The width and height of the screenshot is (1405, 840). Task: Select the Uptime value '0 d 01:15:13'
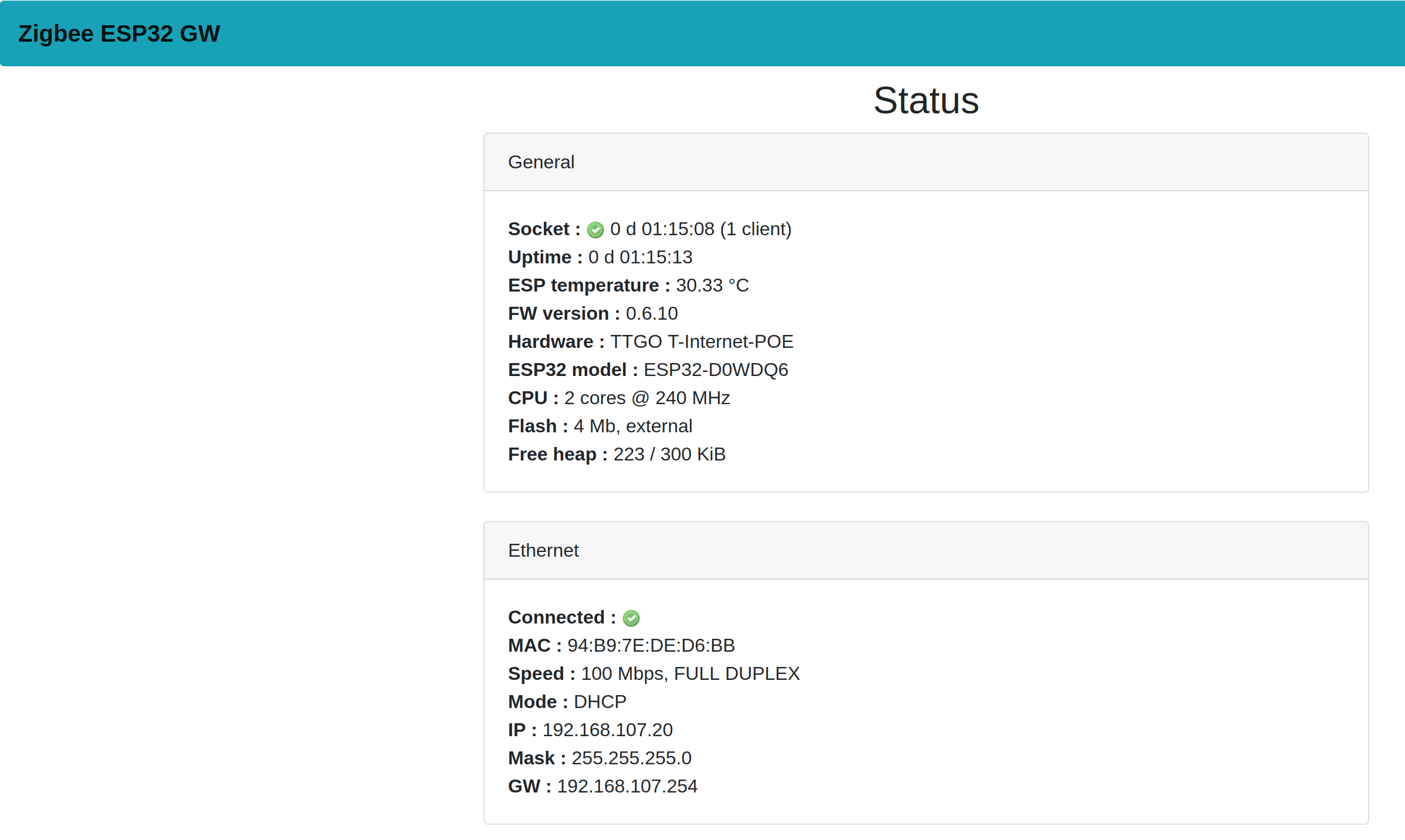click(640, 257)
